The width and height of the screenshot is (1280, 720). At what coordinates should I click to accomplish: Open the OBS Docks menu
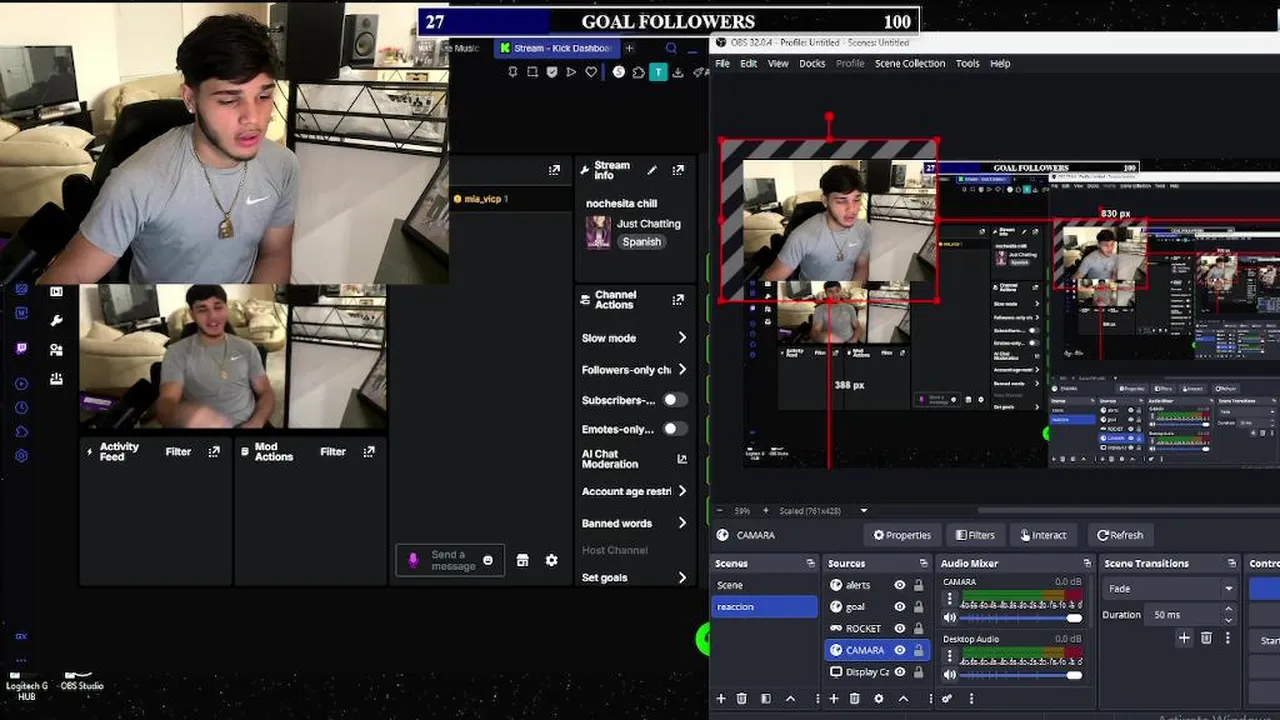pos(812,63)
